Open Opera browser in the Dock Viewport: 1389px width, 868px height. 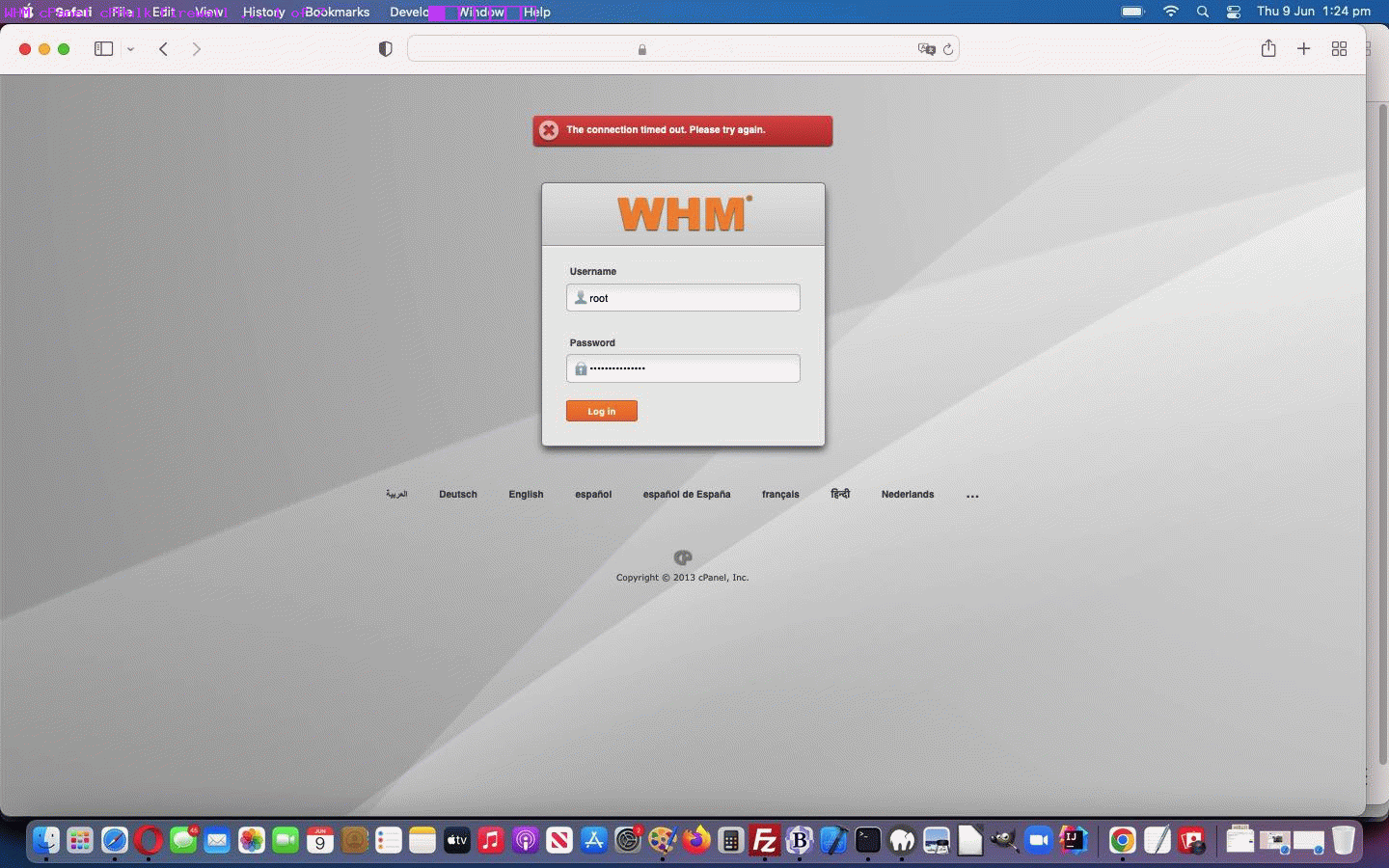[x=149, y=840]
